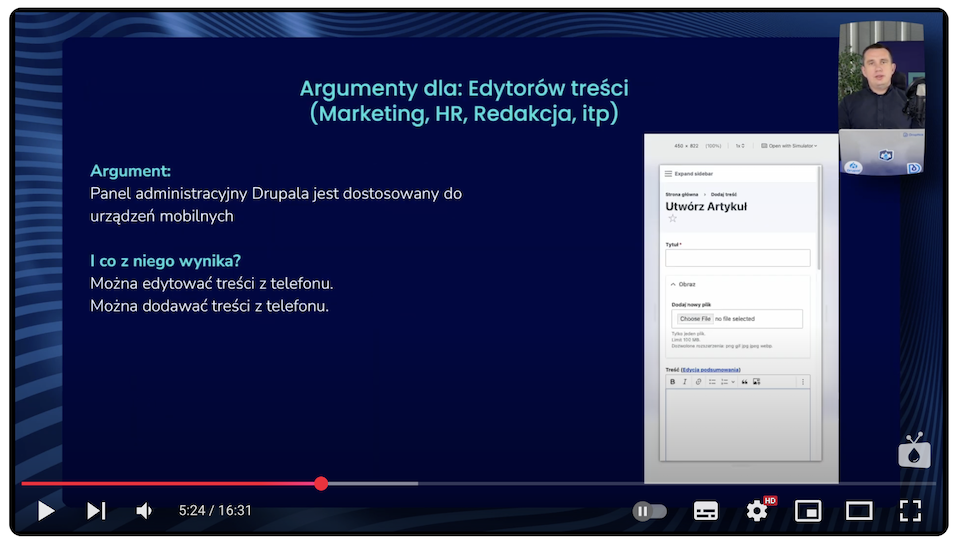Collapse the Obraz section chevron

(673, 284)
